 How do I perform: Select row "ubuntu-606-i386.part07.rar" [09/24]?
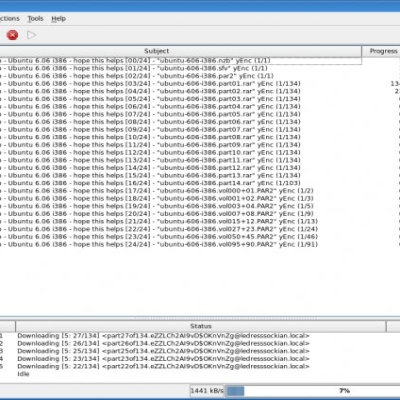pos(200,130)
